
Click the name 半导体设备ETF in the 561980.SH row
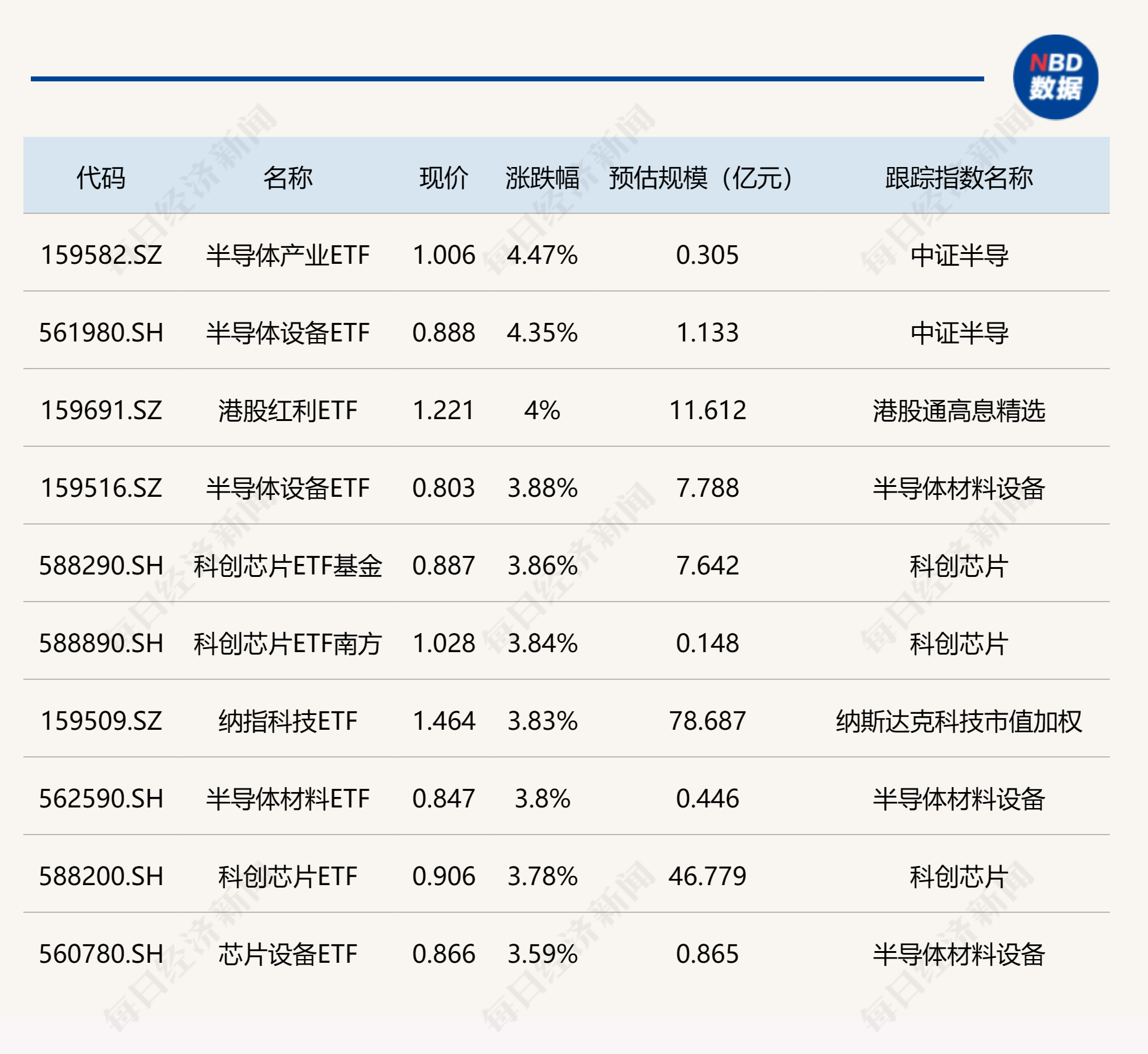tap(288, 333)
